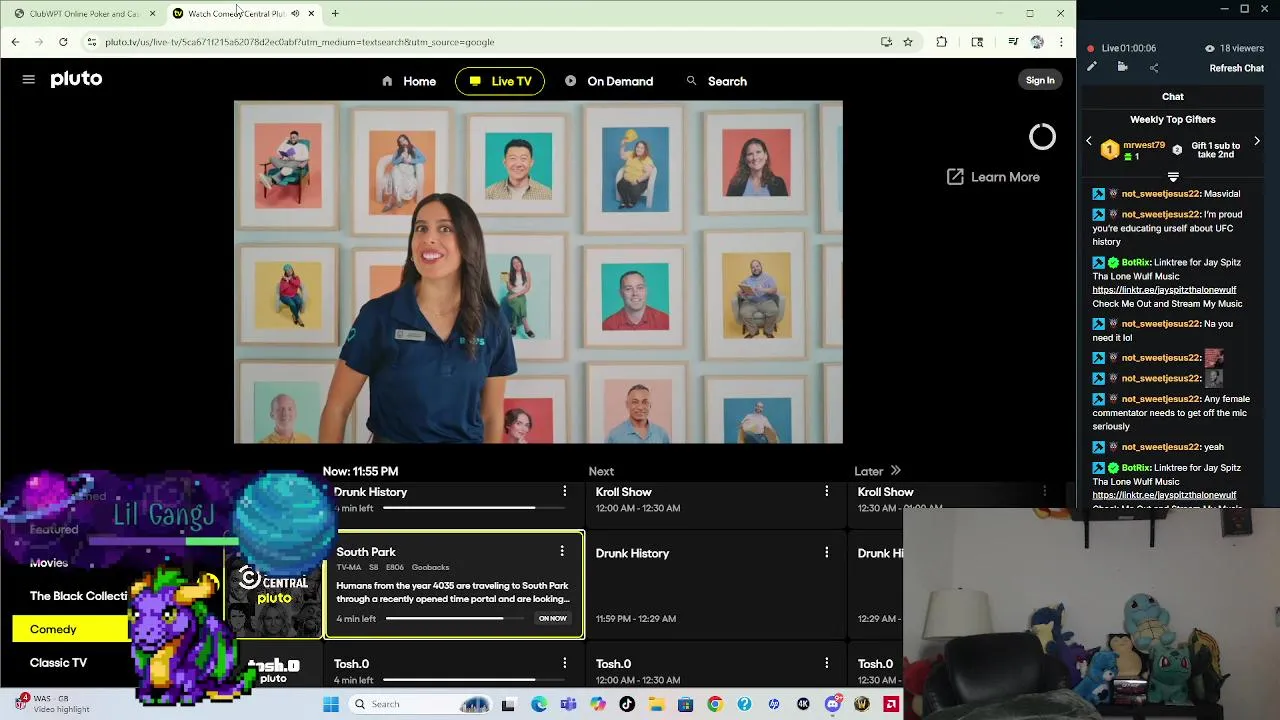Click the browser address bar
Screen dimensions: 1280x720
[480, 42]
